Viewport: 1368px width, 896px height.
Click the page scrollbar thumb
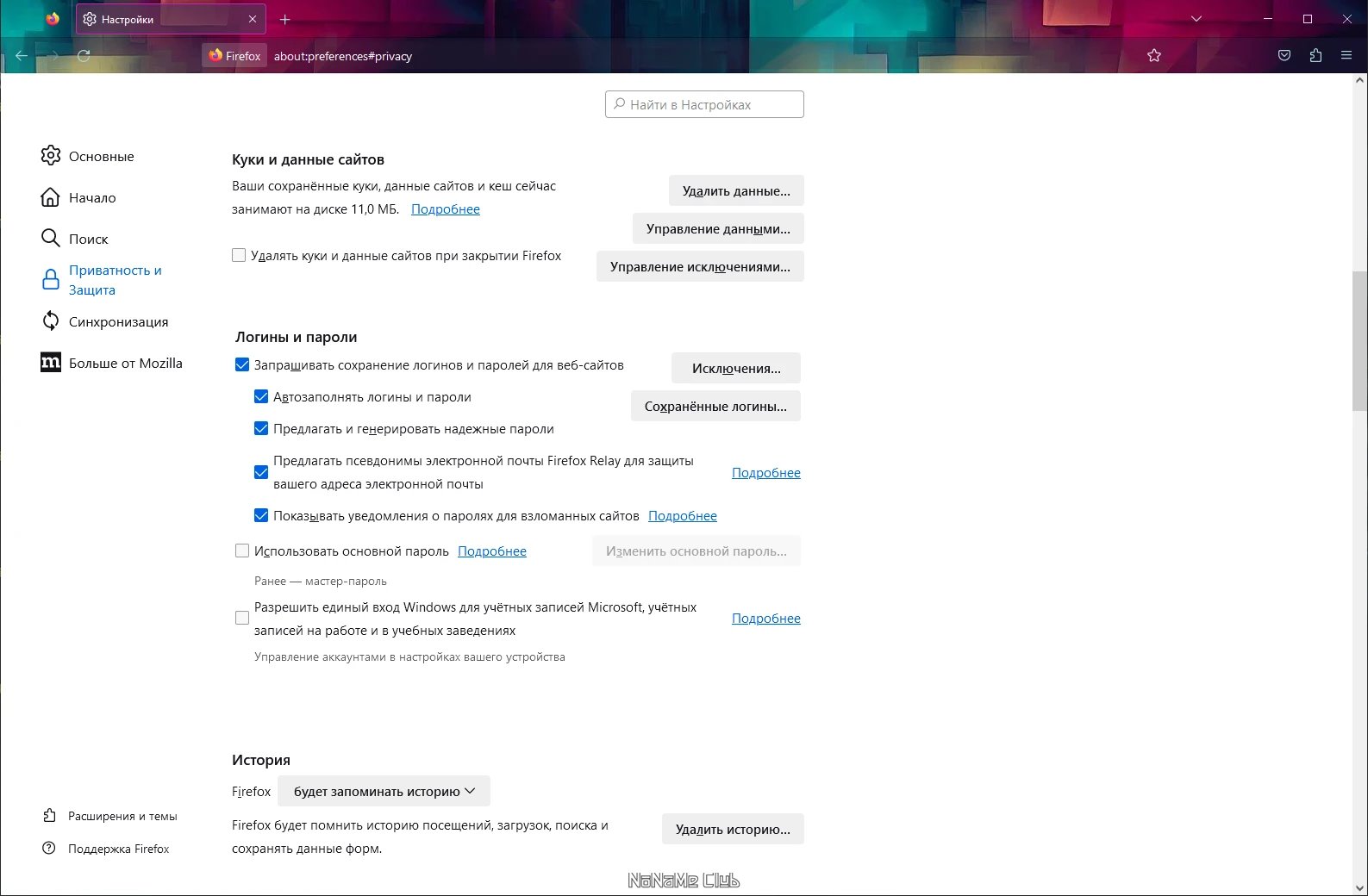pyautogui.click(x=1360, y=340)
